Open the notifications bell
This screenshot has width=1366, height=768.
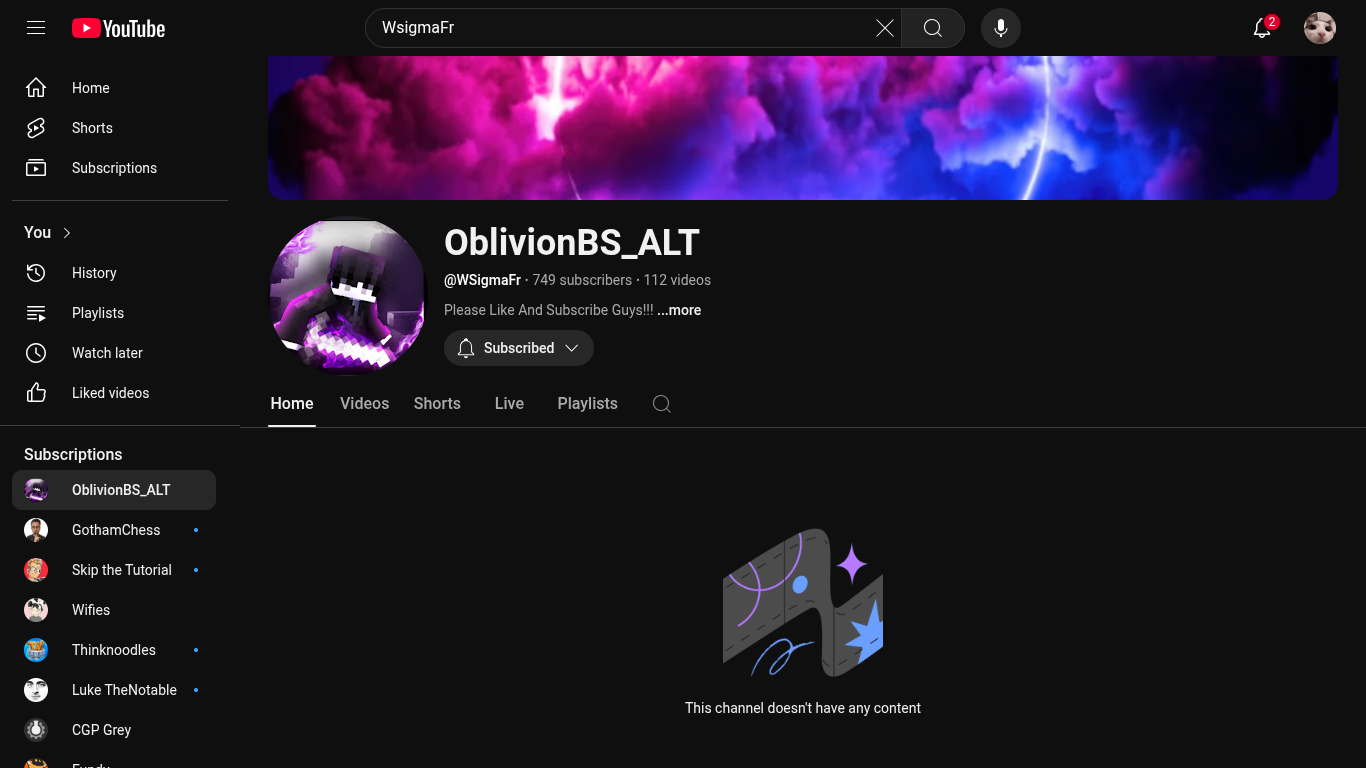click(1263, 28)
